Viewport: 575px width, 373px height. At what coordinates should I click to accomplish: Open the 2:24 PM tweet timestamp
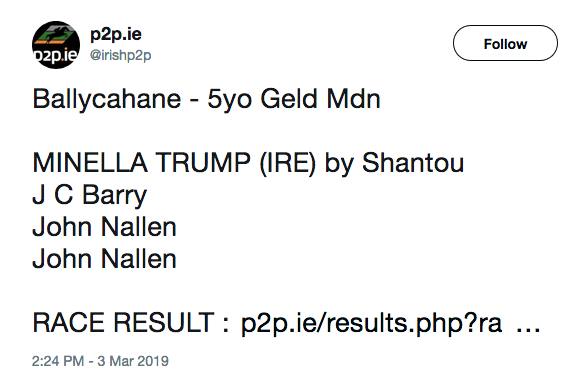coord(58,361)
